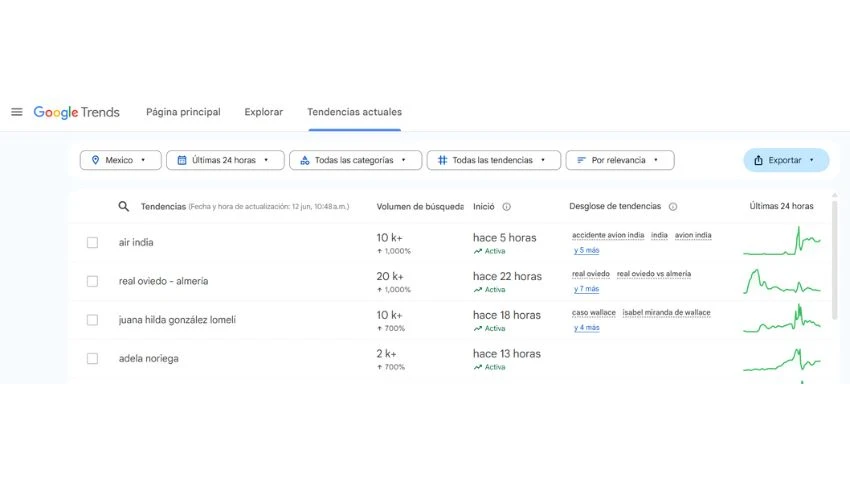850x480 pixels.
Task: Select the real oviedo - almería checkbox
Action: click(93, 281)
